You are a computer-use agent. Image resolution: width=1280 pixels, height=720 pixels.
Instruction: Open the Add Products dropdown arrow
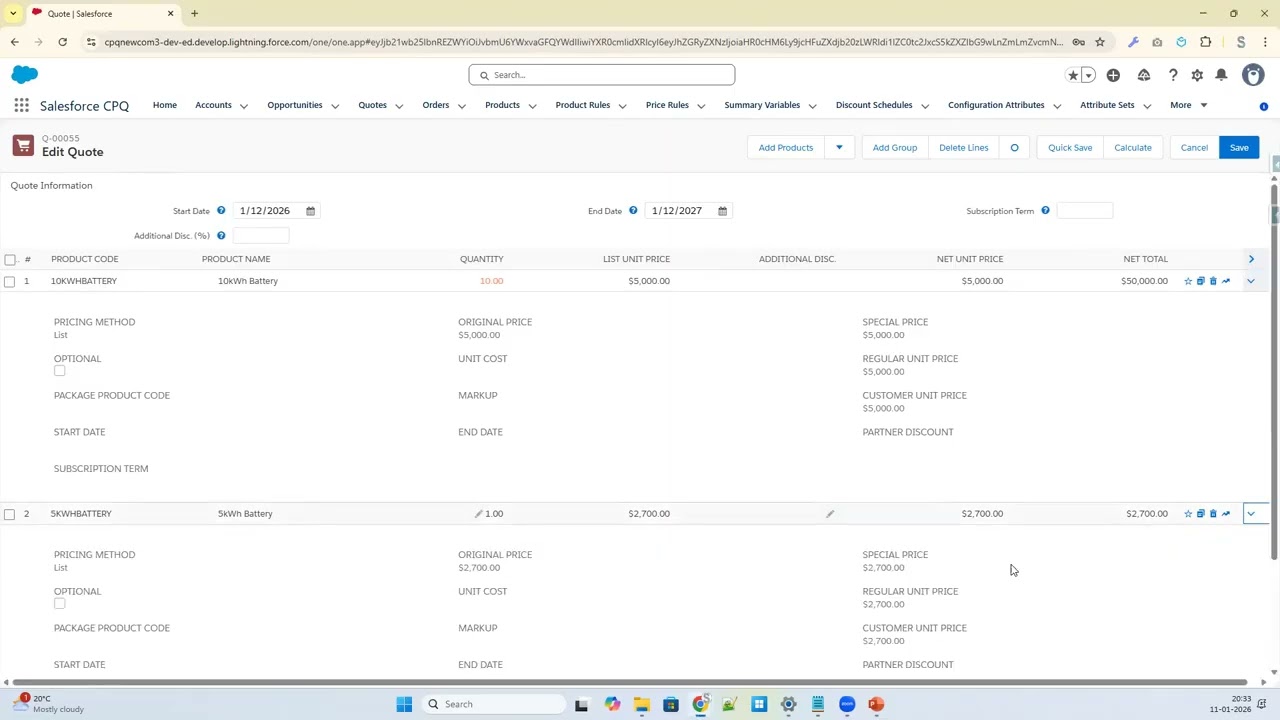point(839,148)
